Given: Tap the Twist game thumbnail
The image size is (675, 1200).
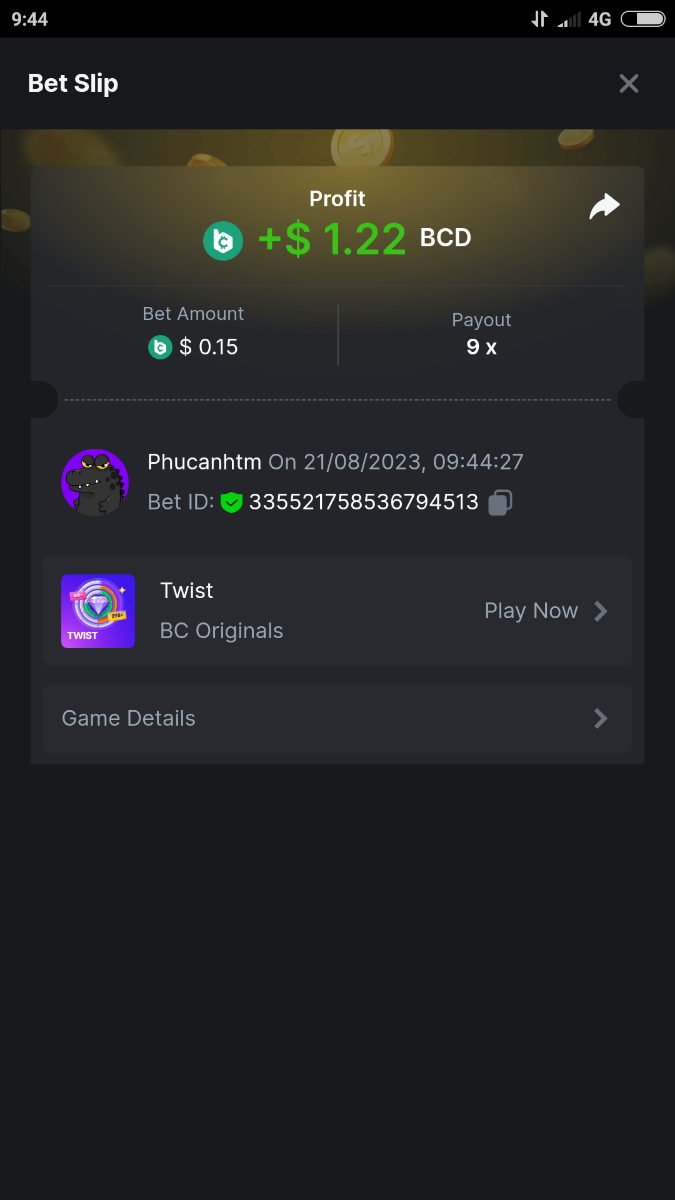Looking at the screenshot, I should point(98,611).
